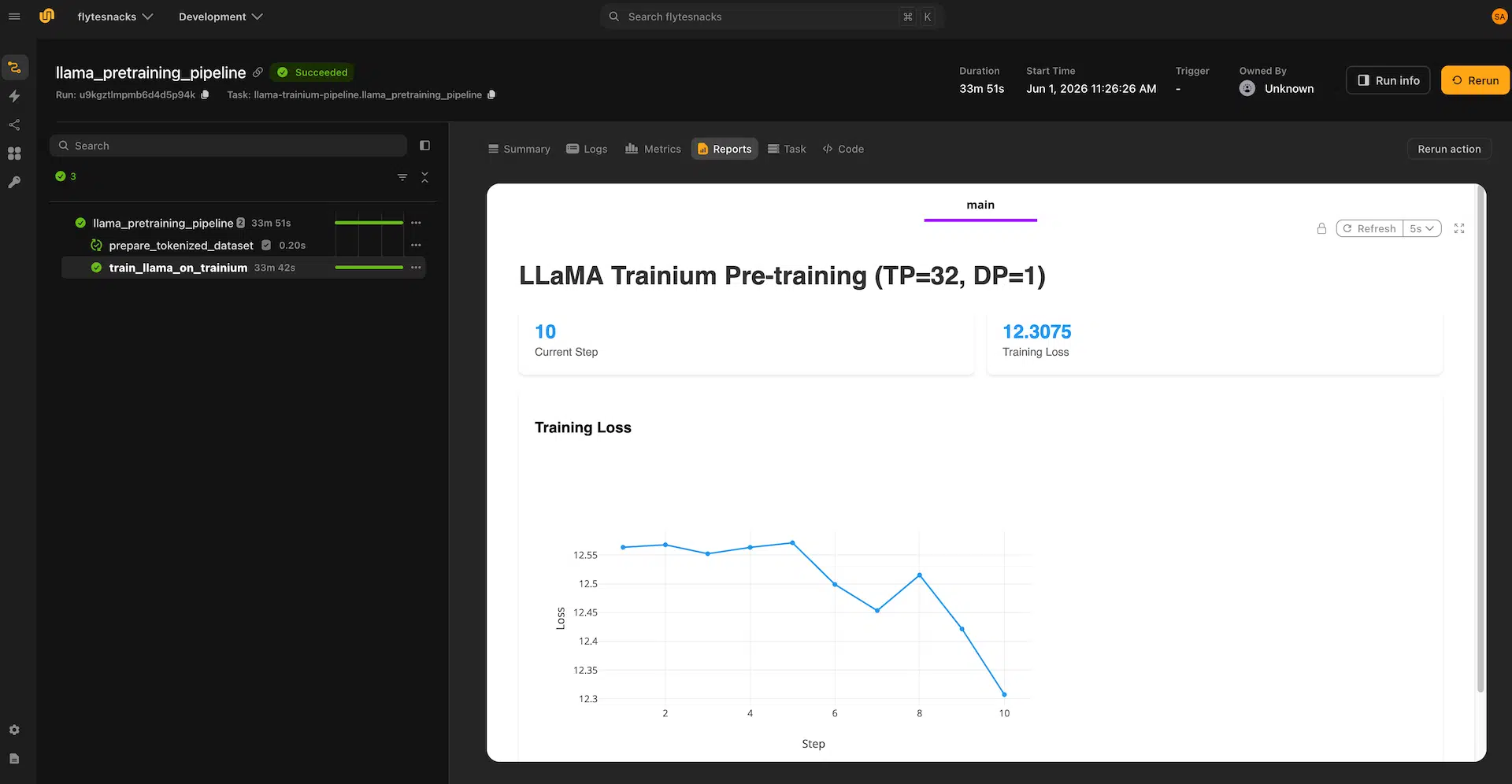The image size is (1512, 784).
Task: Open the settings gear in sidebar
Action: [x=14, y=730]
